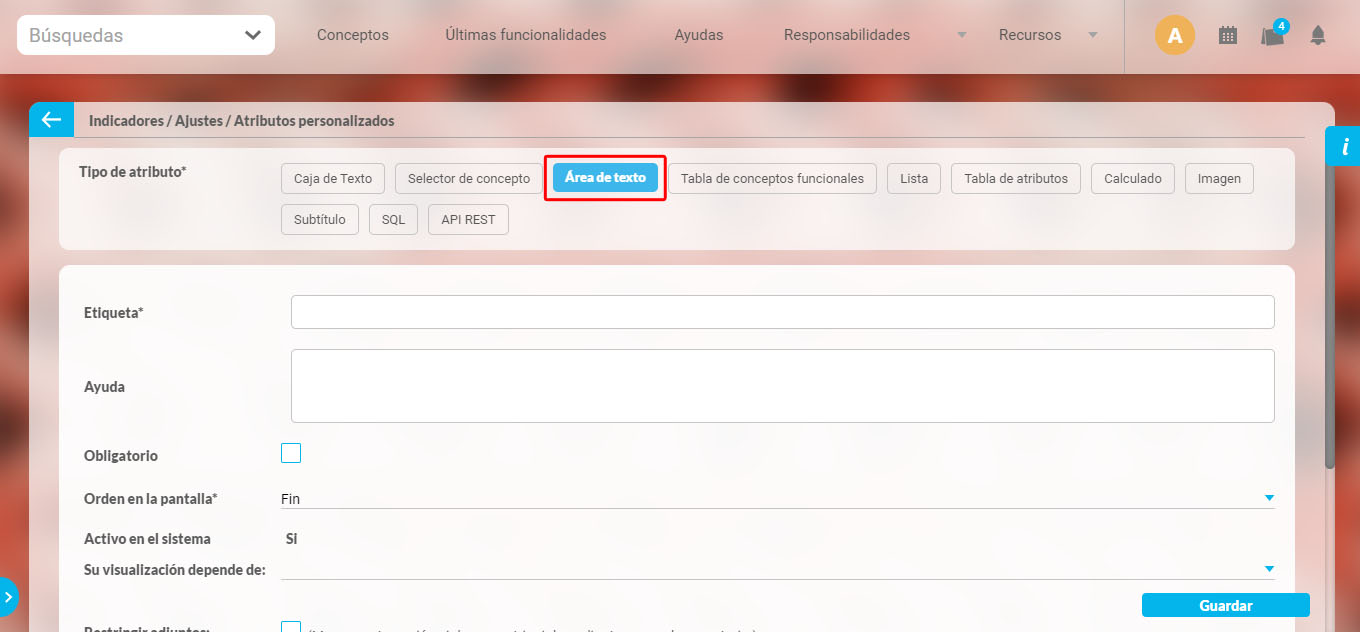Click the Guardar button
Screen dimensions: 1360x632
point(1225,605)
